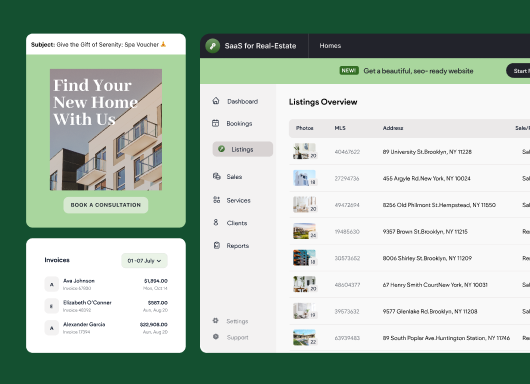This screenshot has width=530, height=384.
Task: Click the Dashboard home icon
Action: click(x=216, y=101)
